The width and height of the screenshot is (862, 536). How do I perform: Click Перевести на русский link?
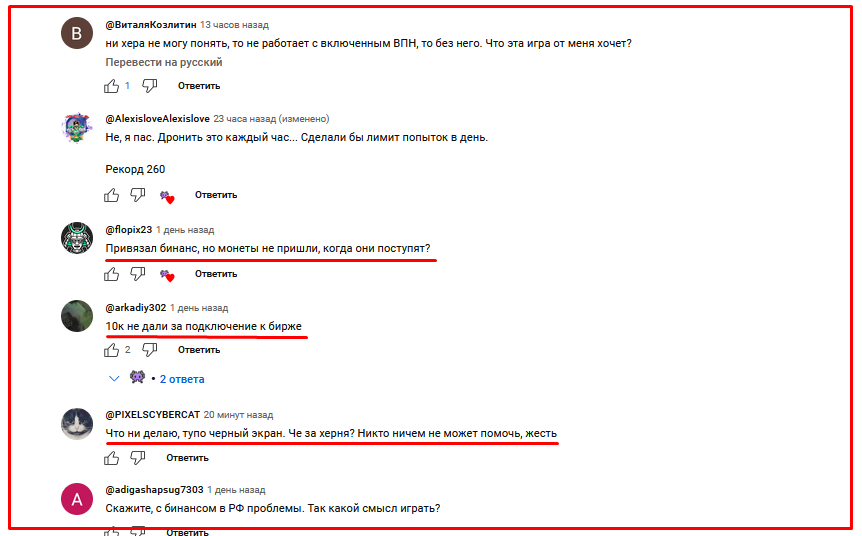point(164,62)
